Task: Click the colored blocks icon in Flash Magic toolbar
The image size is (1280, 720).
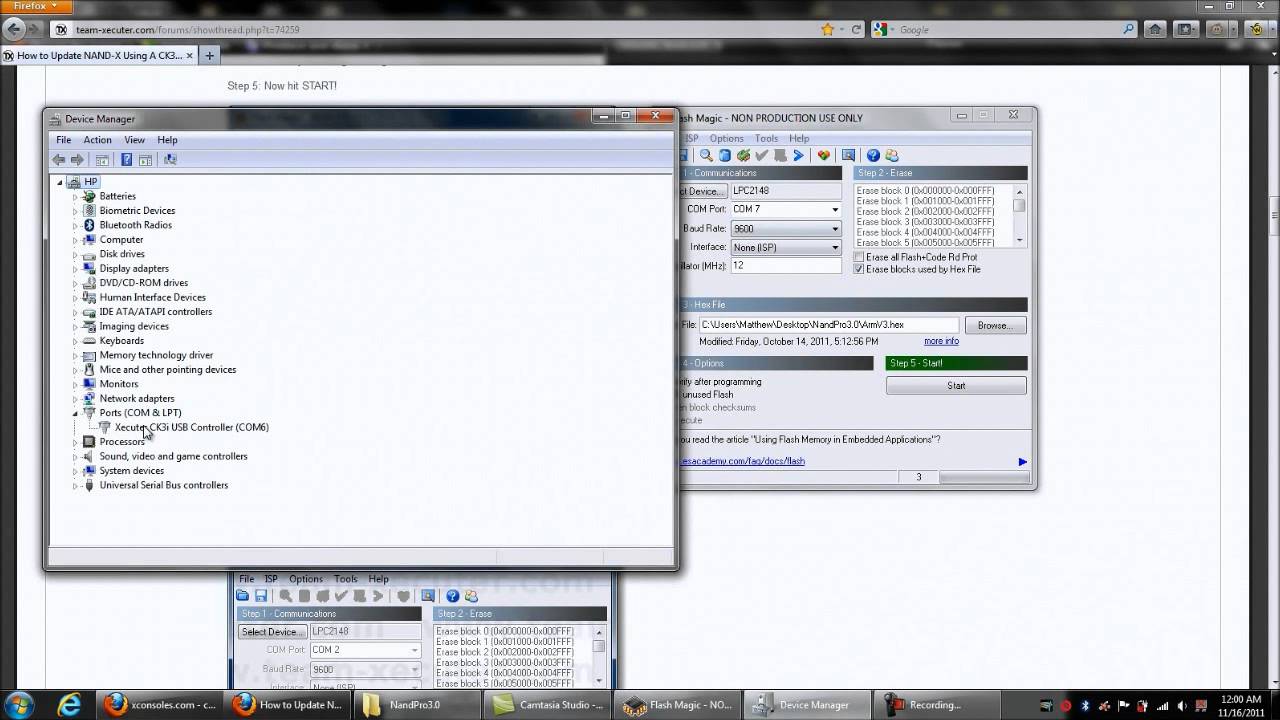Action: [823, 155]
